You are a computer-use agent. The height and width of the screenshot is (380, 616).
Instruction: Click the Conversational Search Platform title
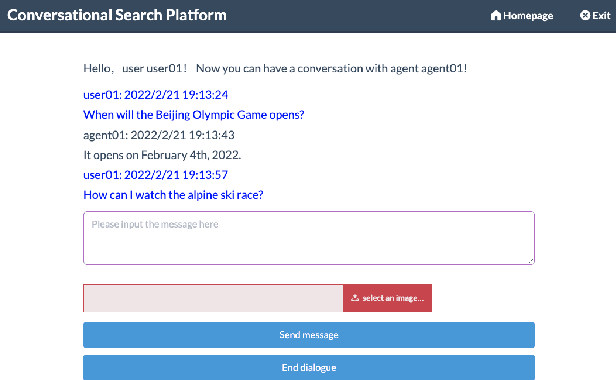point(117,15)
